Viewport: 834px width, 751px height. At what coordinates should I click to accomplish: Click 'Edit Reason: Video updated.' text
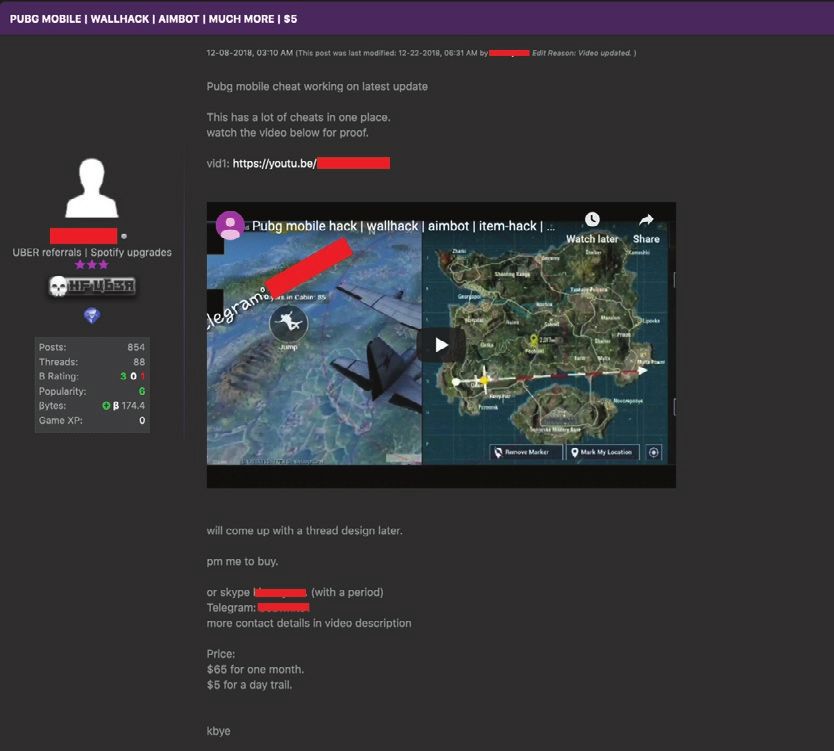pyautogui.click(x=582, y=53)
